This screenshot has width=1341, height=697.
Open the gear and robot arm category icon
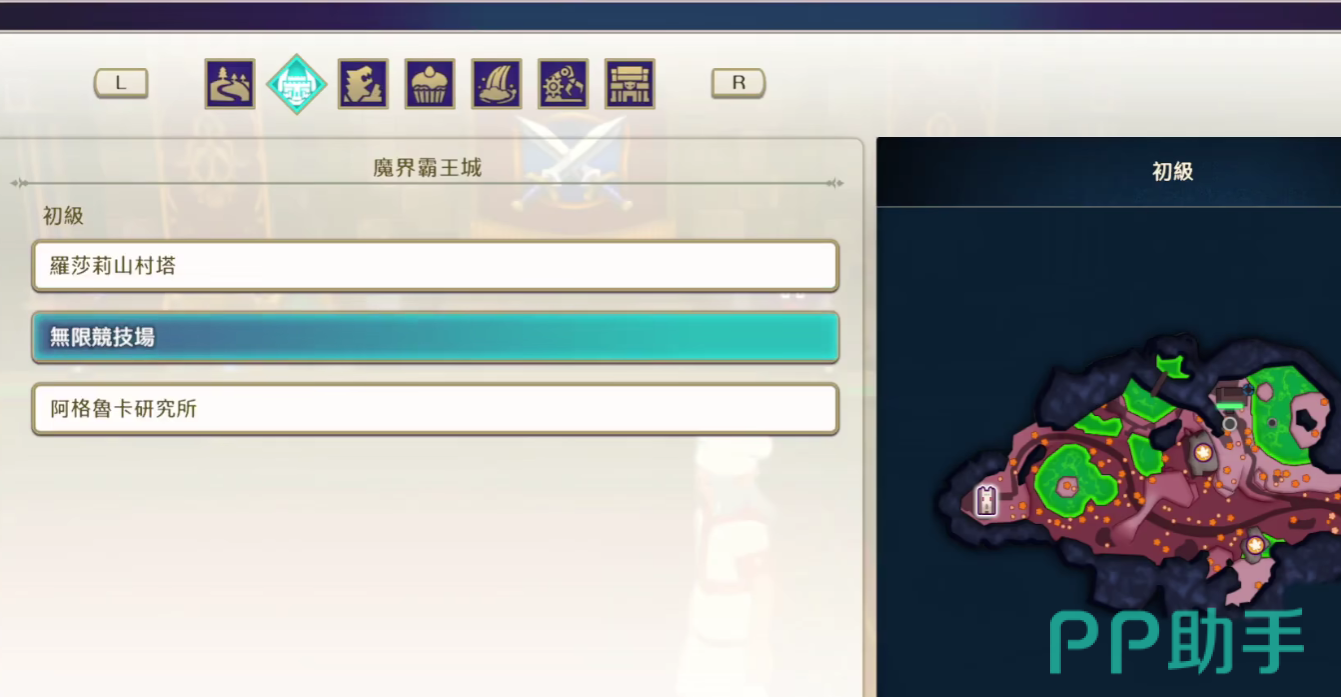tap(563, 84)
